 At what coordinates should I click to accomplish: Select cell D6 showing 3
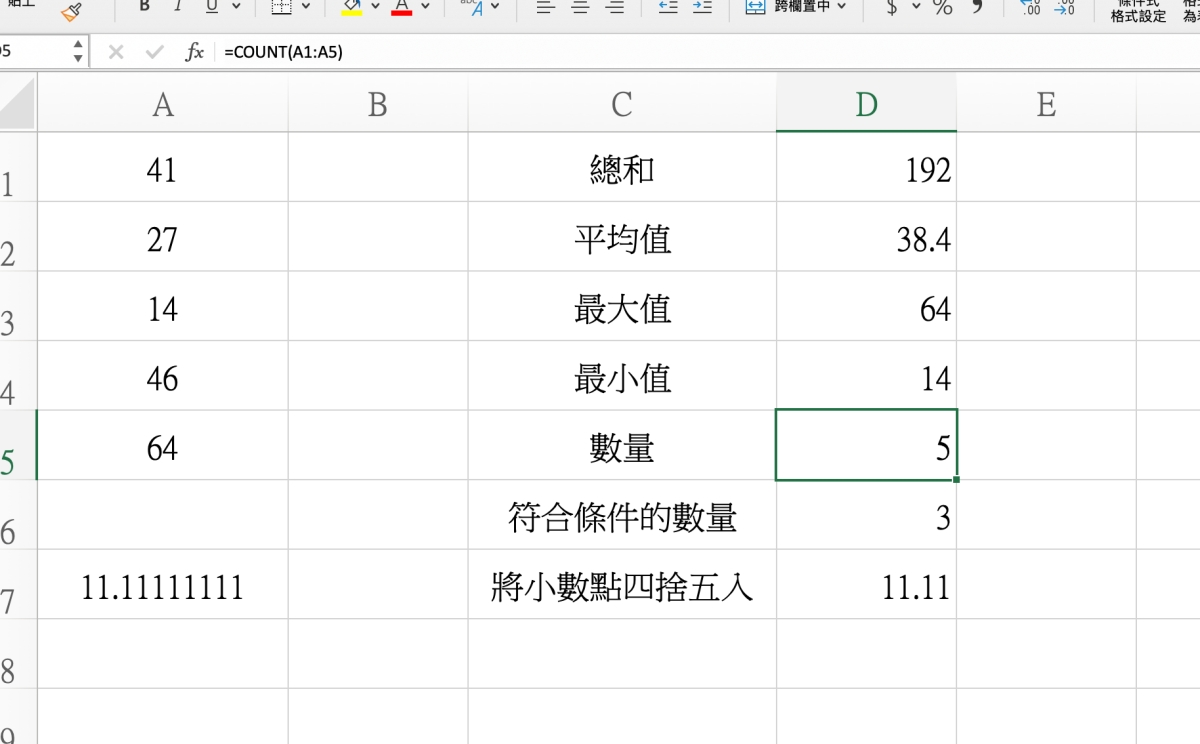point(866,515)
